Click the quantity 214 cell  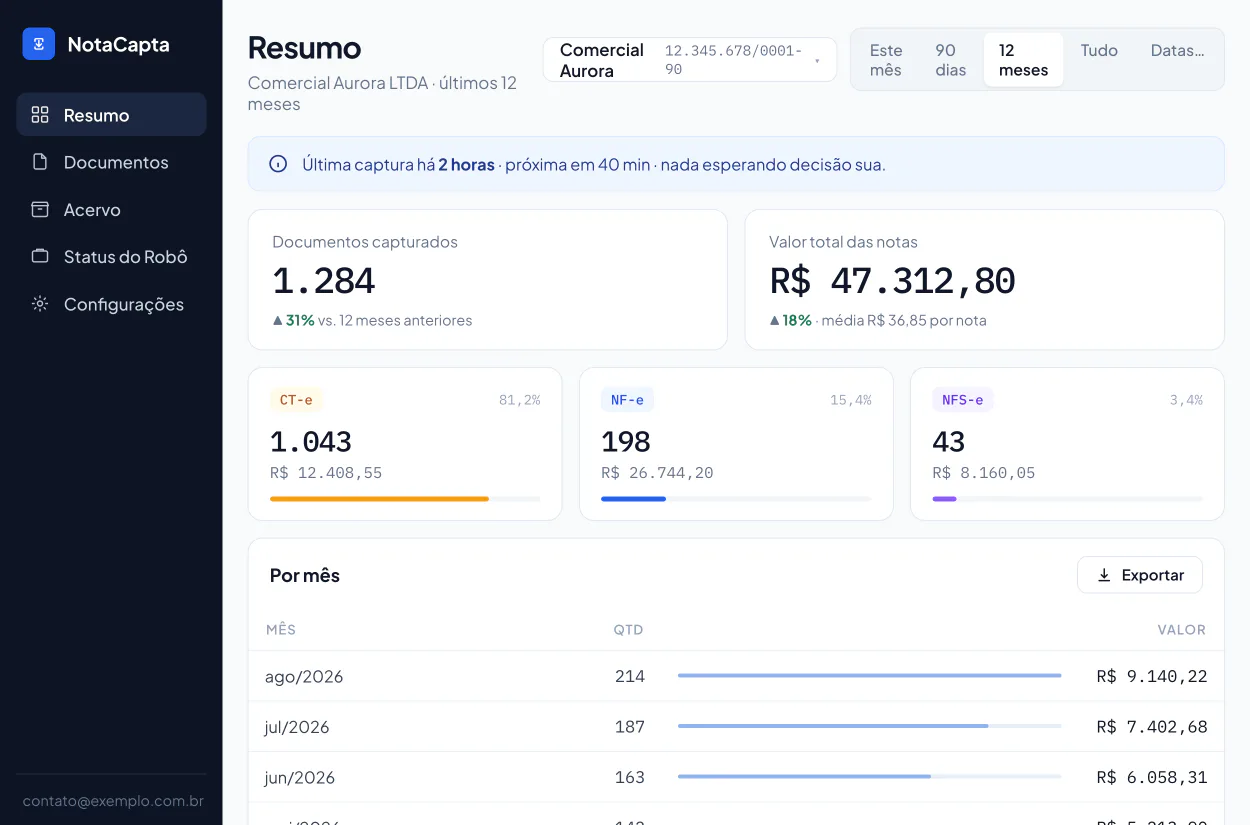pyautogui.click(x=630, y=677)
